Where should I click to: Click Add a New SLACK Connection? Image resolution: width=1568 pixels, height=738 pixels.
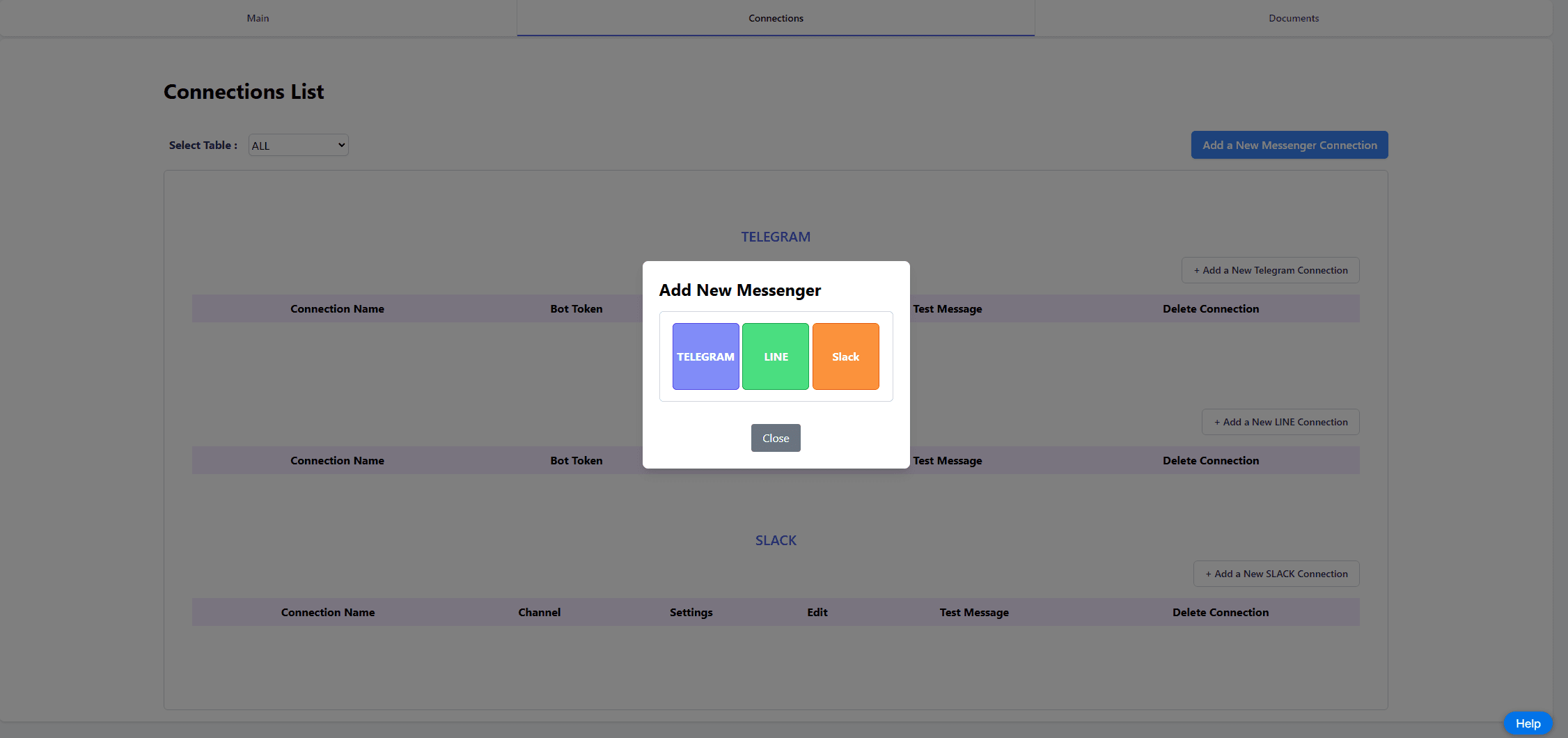[1276, 574]
